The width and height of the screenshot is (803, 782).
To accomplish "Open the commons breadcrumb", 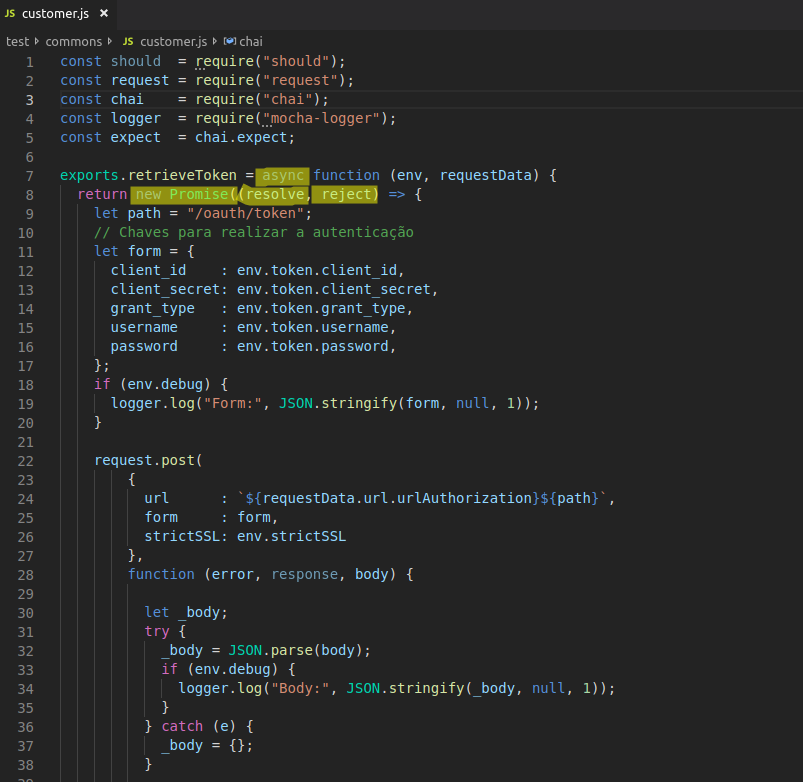I will (74, 41).
